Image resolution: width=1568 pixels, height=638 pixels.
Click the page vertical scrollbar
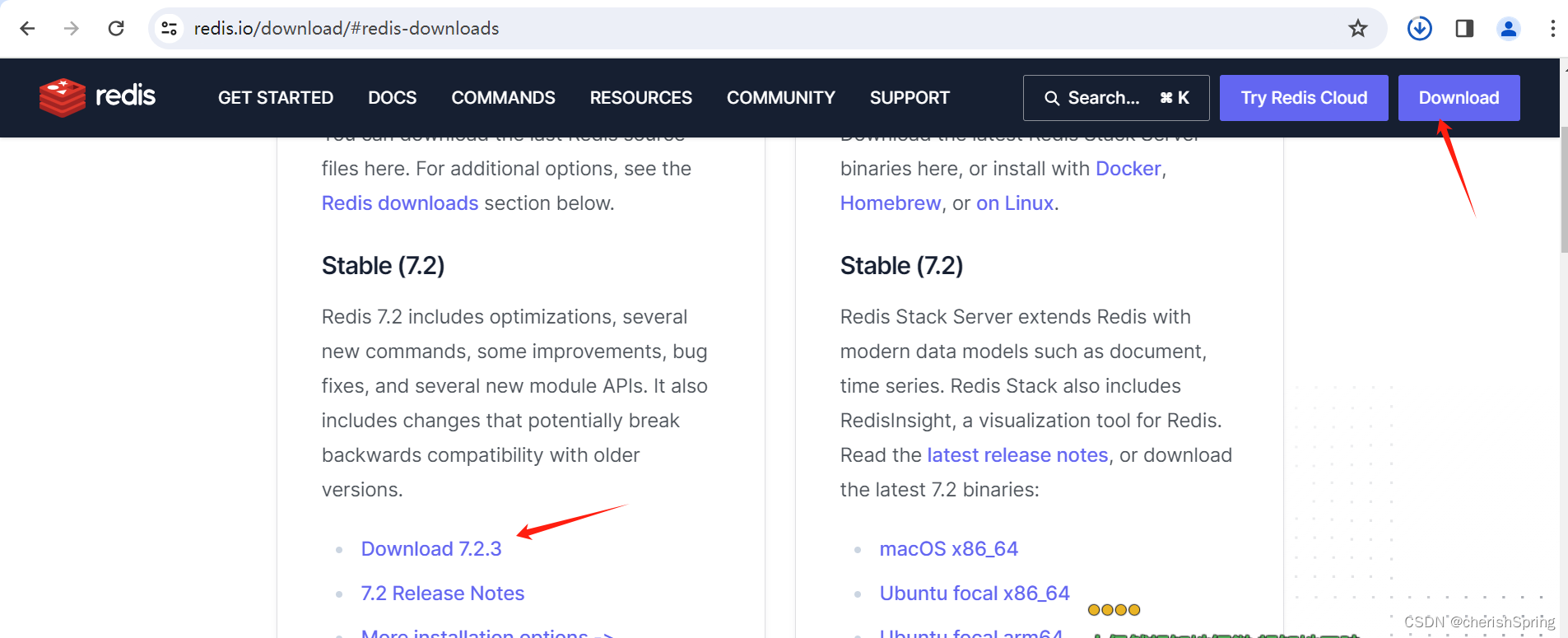[1564, 189]
